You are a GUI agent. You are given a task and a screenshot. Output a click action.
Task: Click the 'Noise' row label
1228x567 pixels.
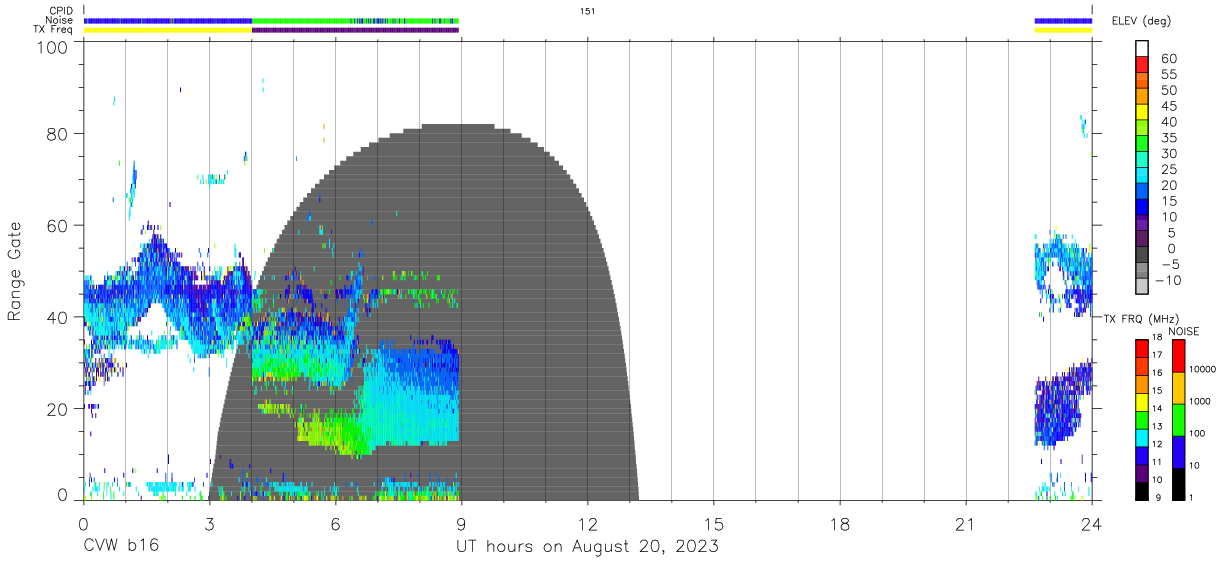pos(60,20)
